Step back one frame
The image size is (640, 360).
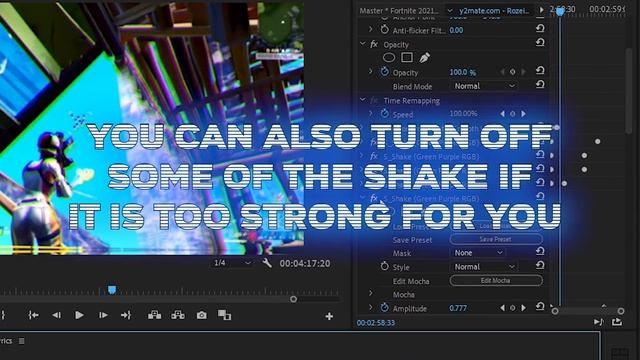pos(56,315)
